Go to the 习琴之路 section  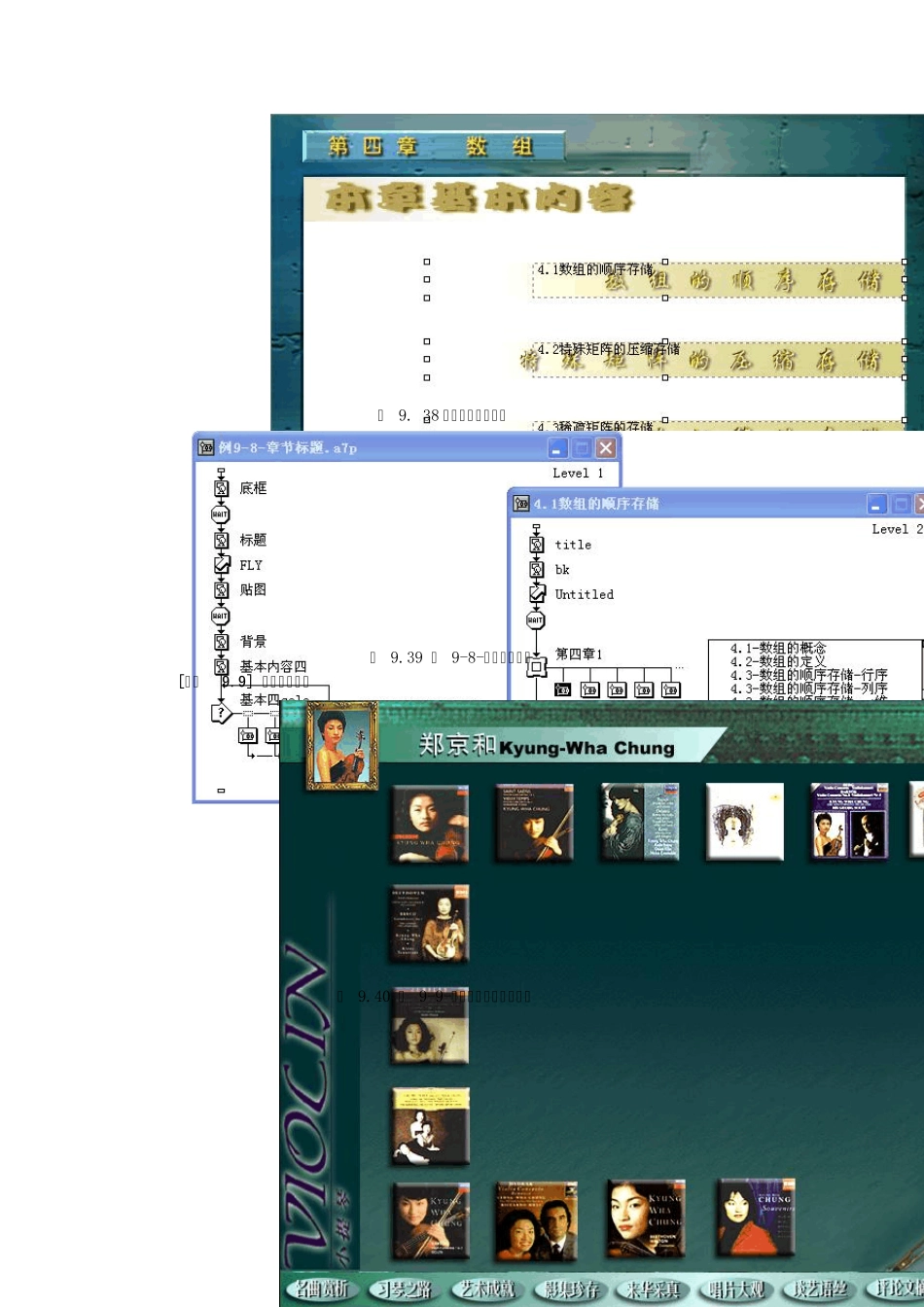(404, 1289)
